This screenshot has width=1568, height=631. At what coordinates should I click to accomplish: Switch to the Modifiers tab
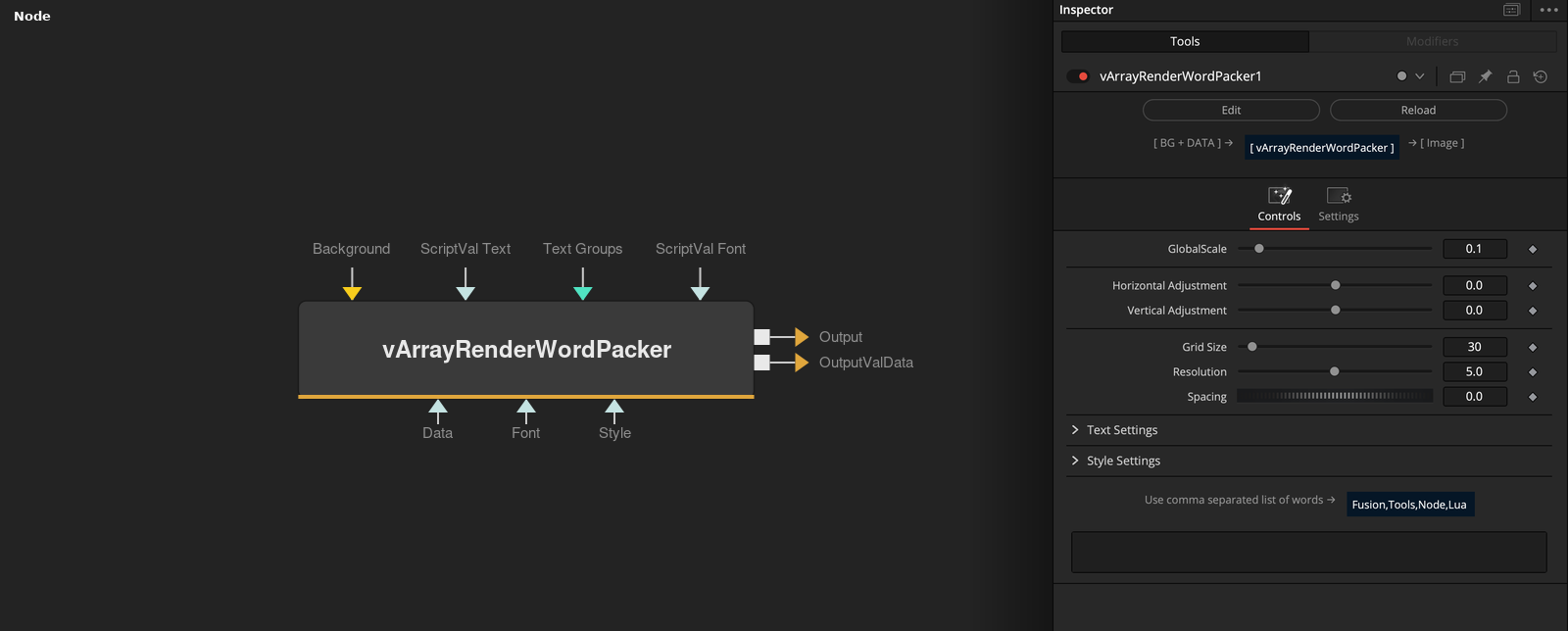pyautogui.click(x=1432, y=41)
